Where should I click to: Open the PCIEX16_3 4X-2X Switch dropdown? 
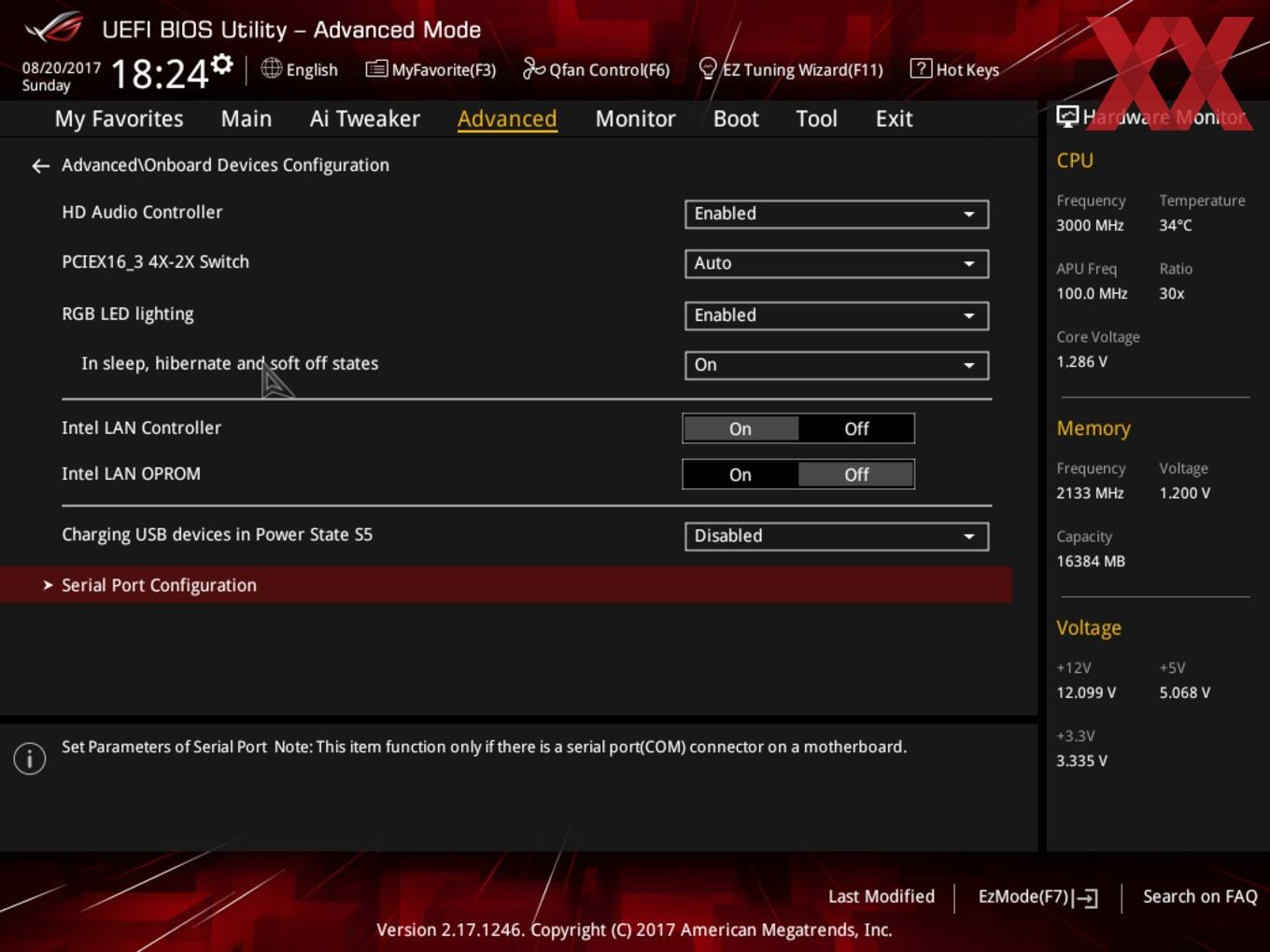tap(837, 263)
